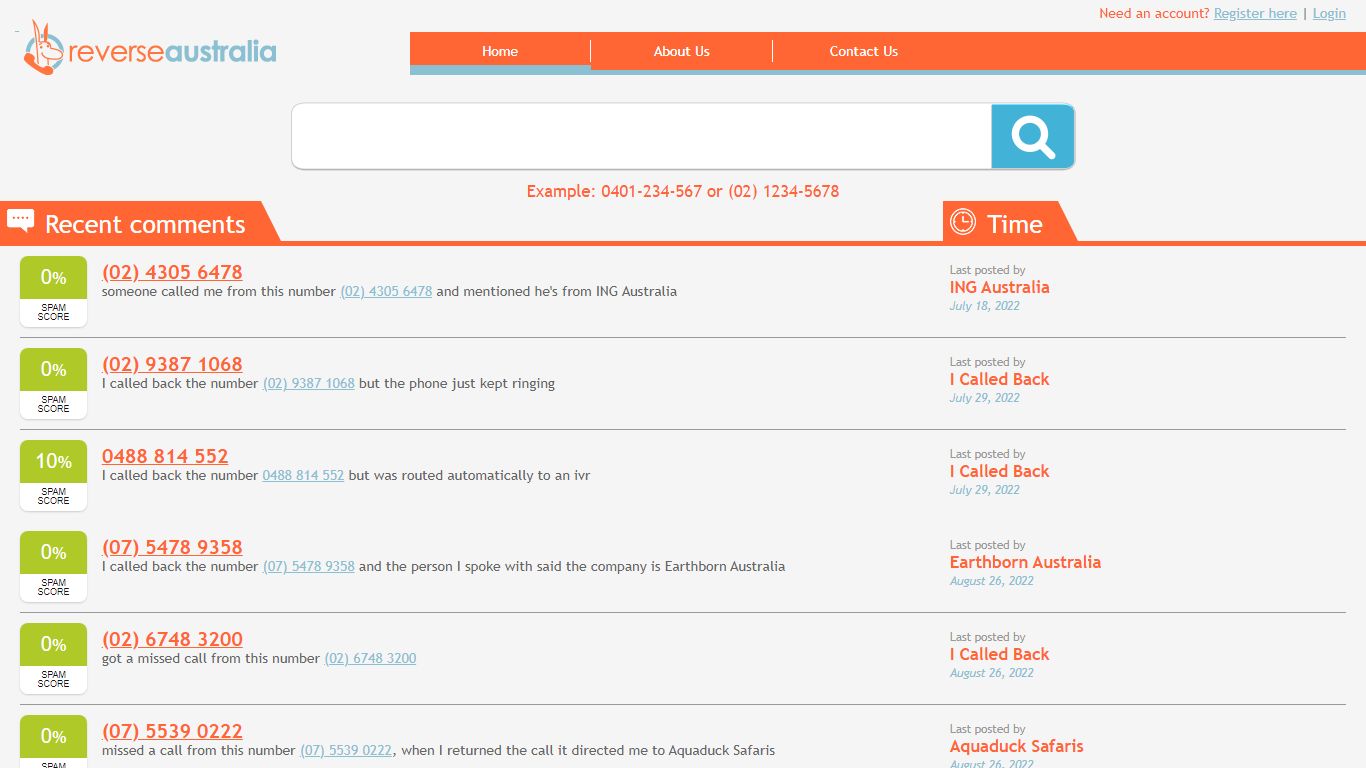This screenshot has height=768, width=1366.
Task: Click spam score badge for (02) 6748 3200
Action: [54, 658]
